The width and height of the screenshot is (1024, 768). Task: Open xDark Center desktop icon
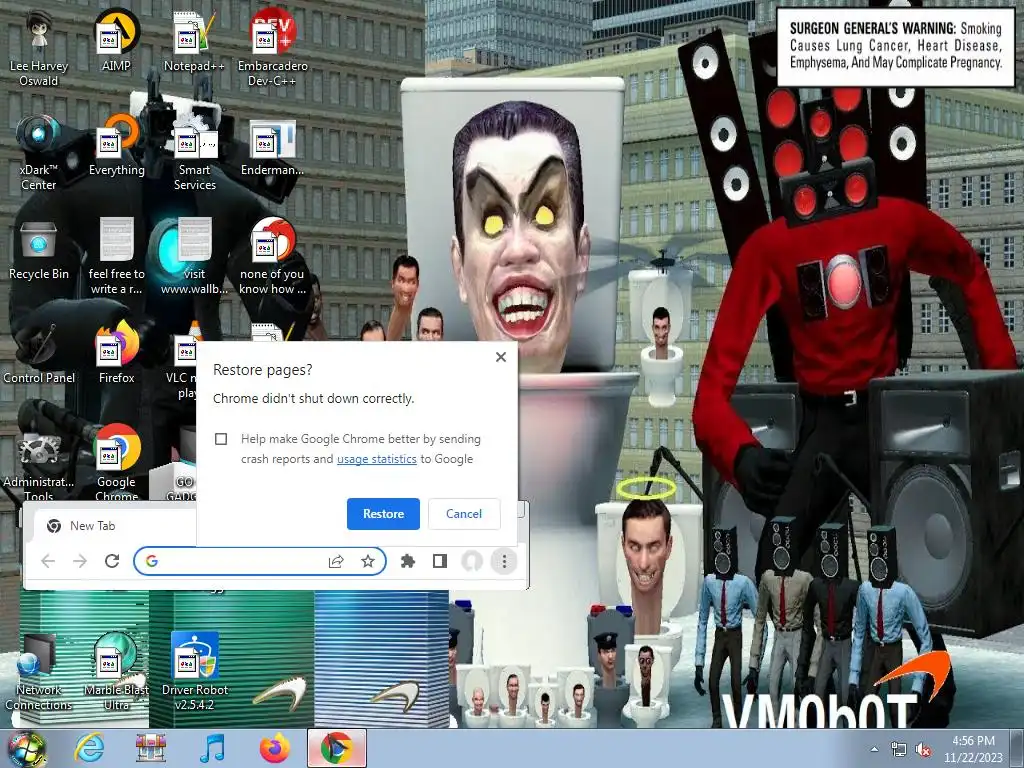[x=39, y=153]
